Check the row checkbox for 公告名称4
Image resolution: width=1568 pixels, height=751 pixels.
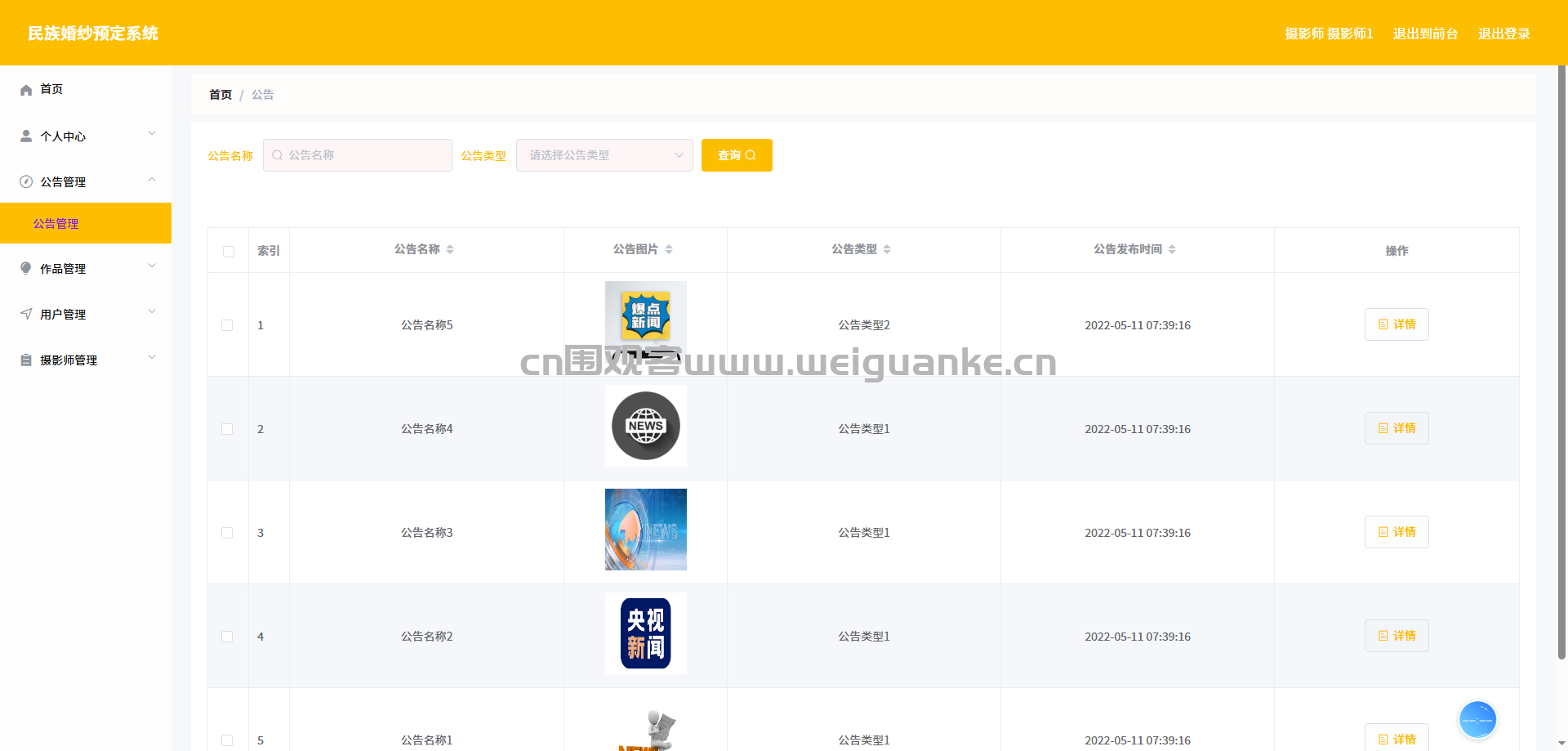tap(227, 429)
